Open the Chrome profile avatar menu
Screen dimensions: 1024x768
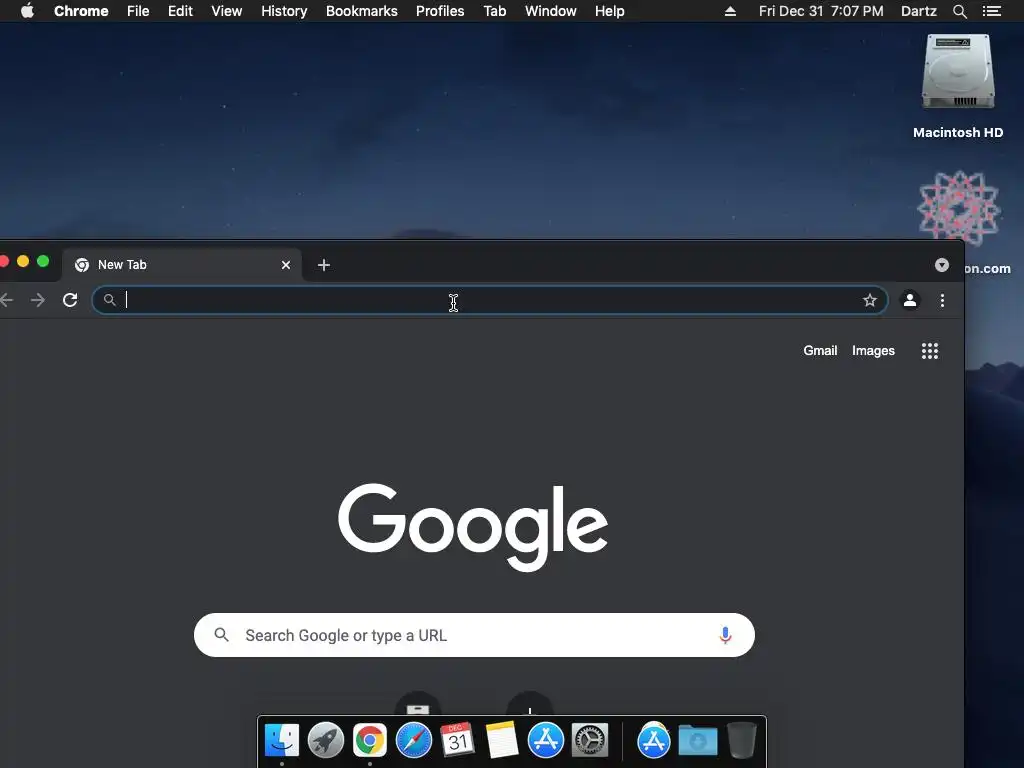pos(909,300)
